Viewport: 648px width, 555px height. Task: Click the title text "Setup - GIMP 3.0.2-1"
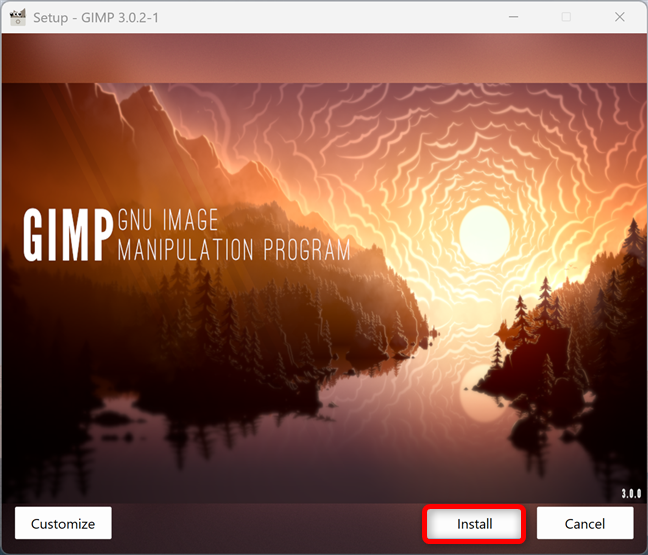point(96,18)
